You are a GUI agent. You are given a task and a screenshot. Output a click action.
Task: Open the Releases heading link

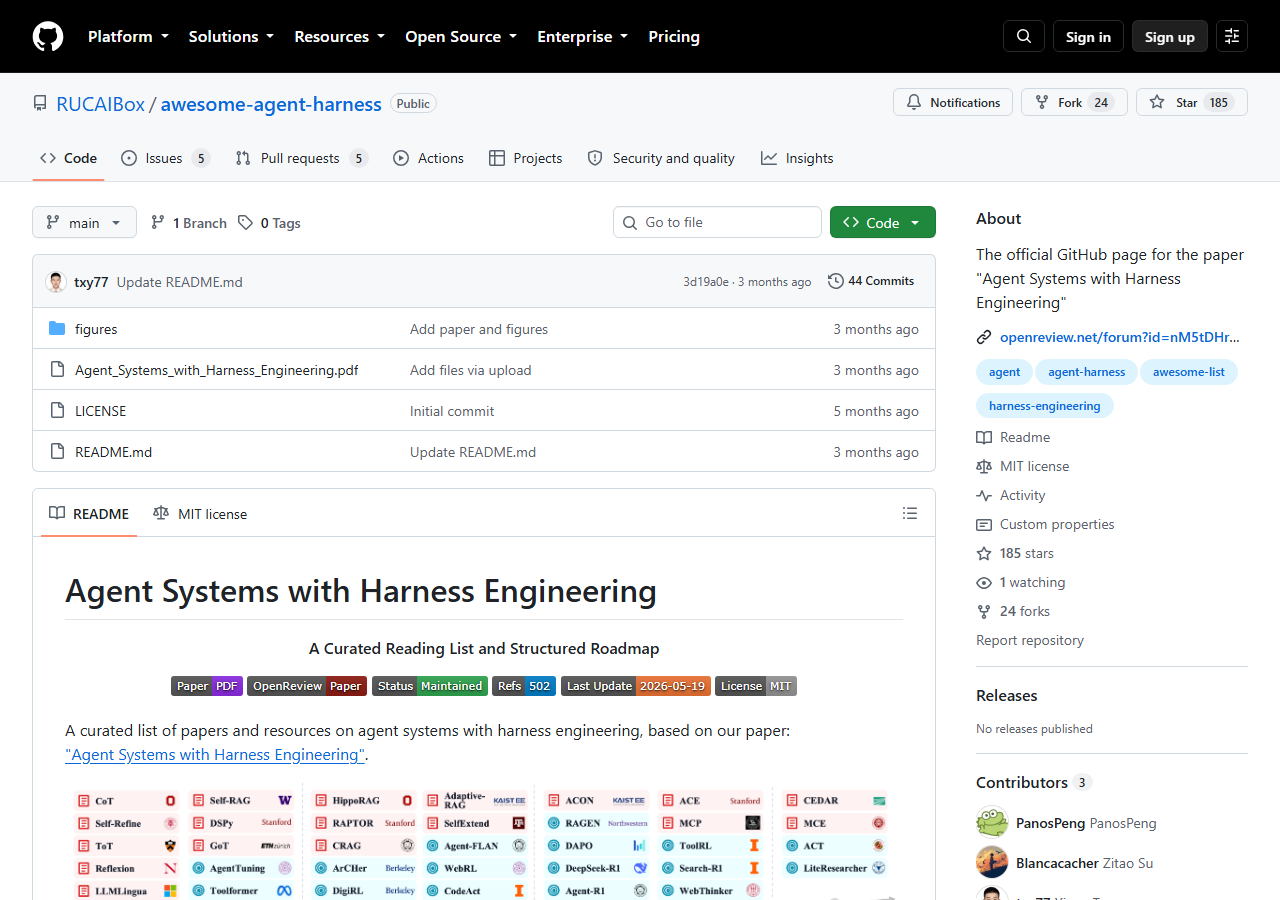pos(1007,695)
